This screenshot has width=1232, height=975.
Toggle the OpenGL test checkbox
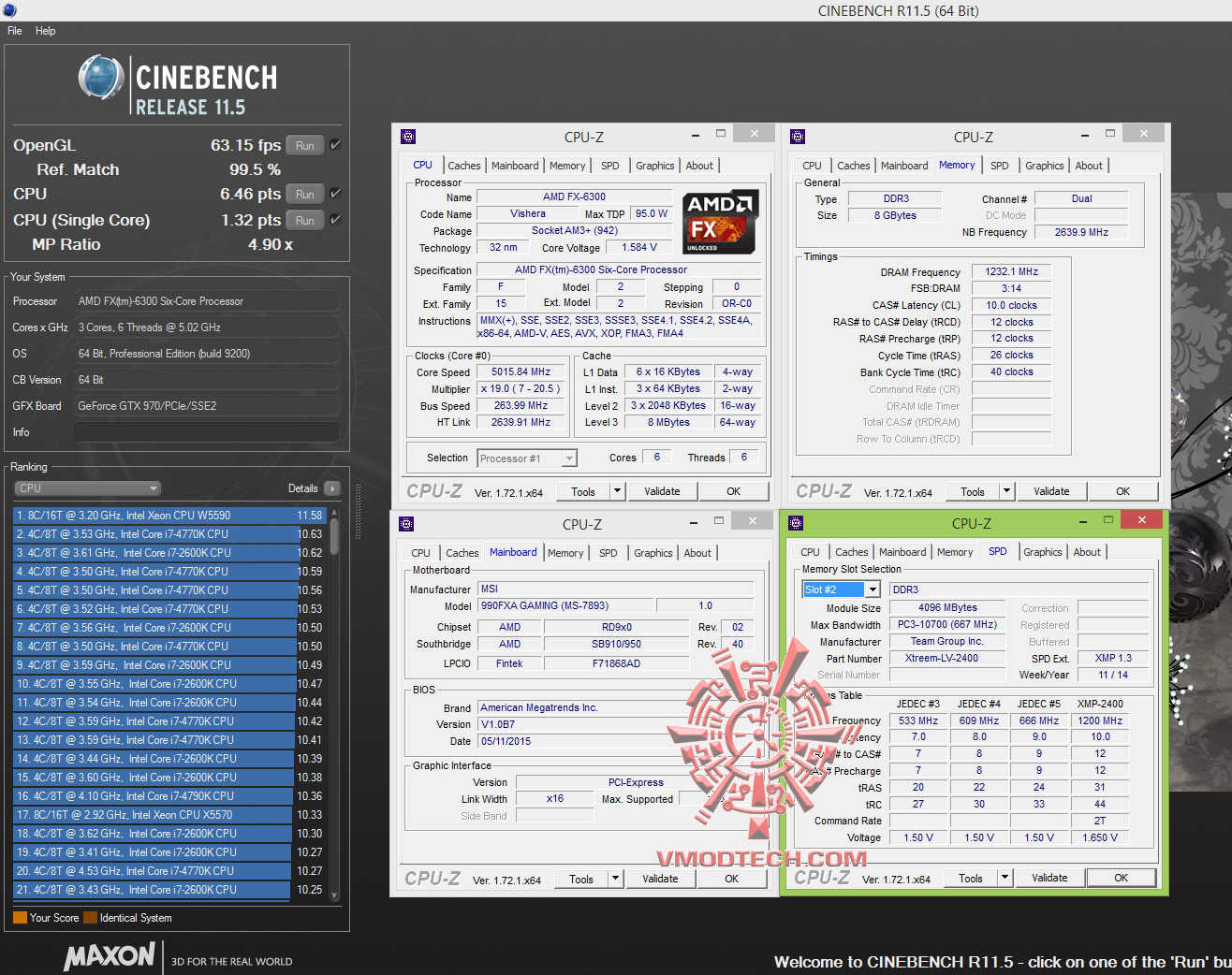[335, 145]
